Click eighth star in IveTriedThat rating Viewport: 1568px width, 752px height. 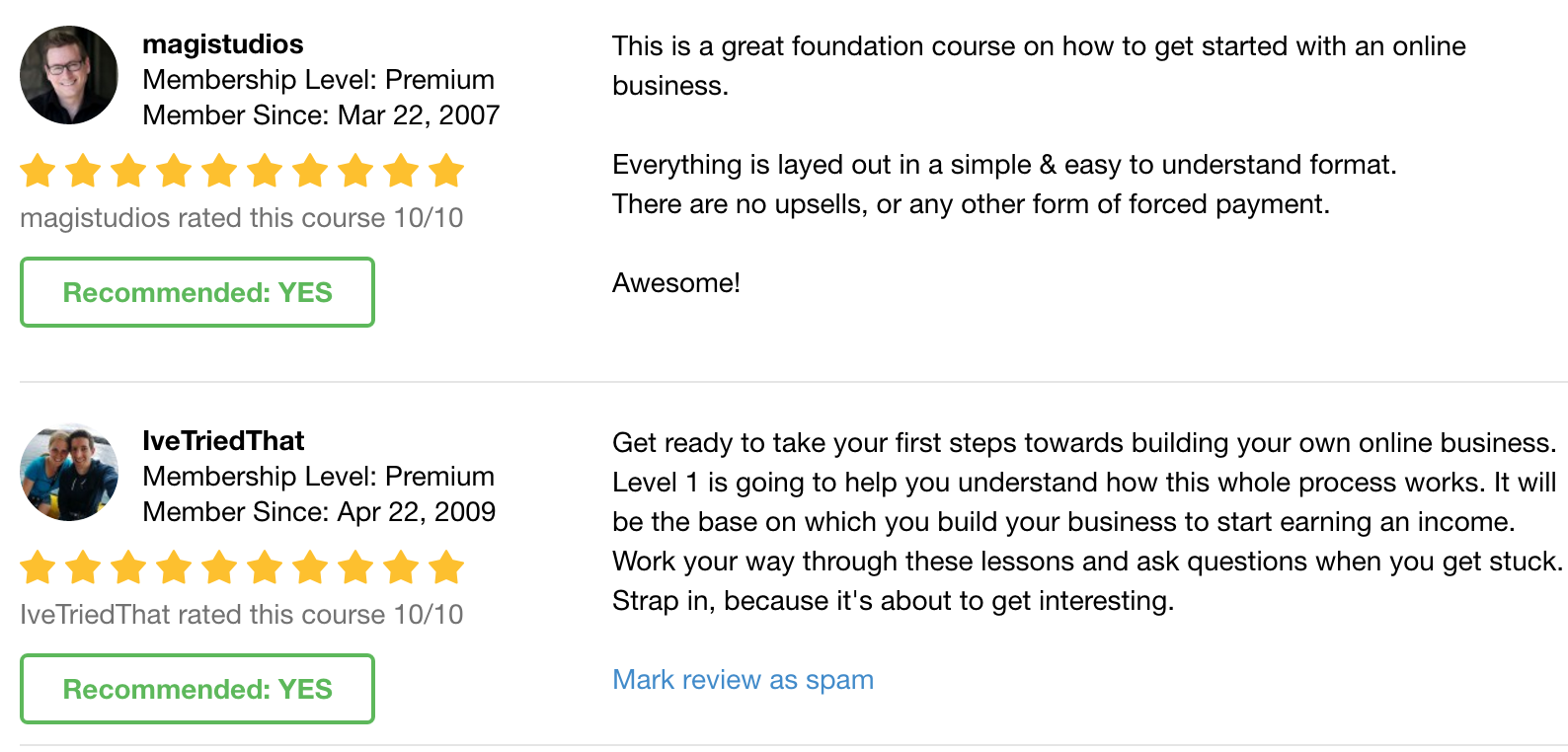point(355,567)
